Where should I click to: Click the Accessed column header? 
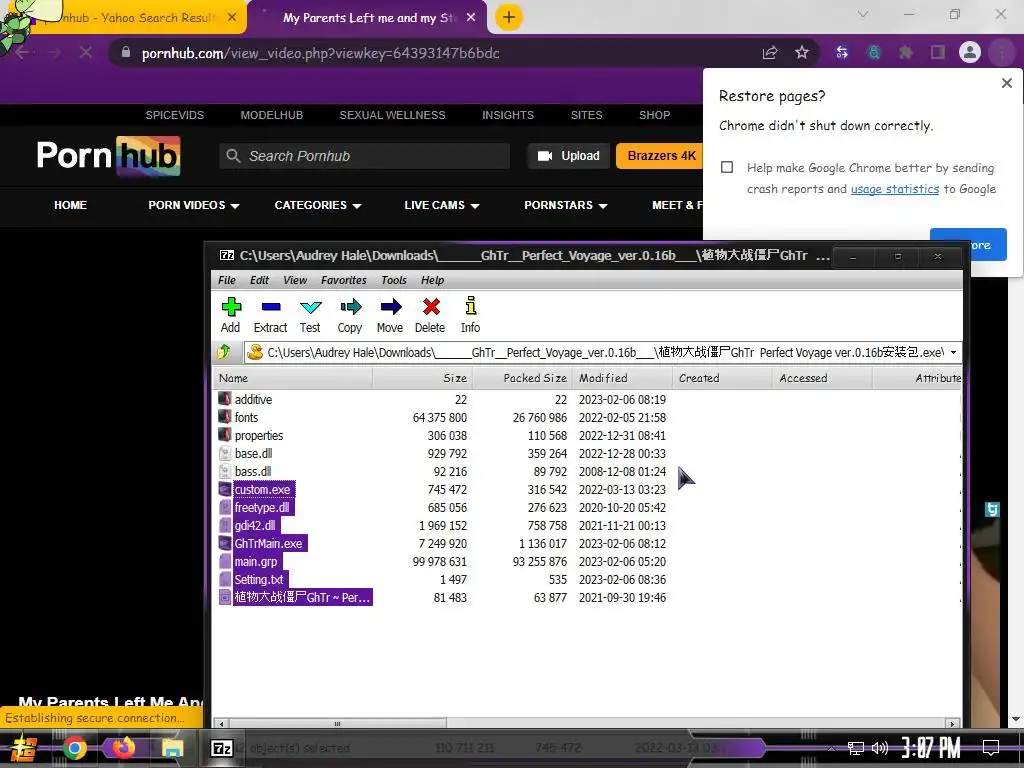822,378
